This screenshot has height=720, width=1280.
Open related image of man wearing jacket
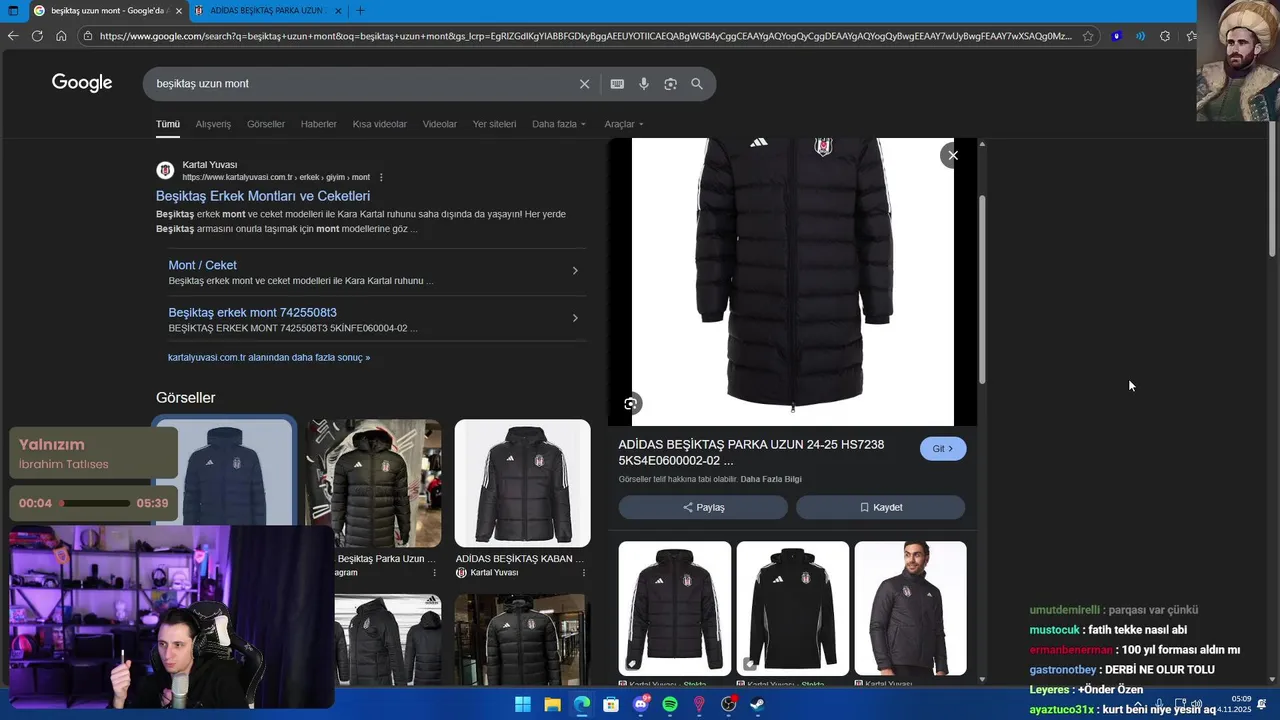[911, 608]
